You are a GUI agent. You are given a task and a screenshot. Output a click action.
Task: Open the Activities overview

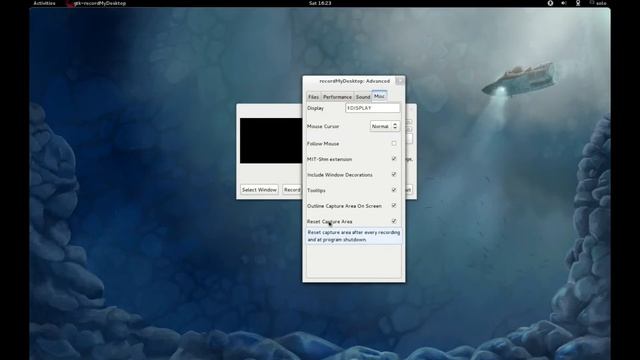[44, 3]
